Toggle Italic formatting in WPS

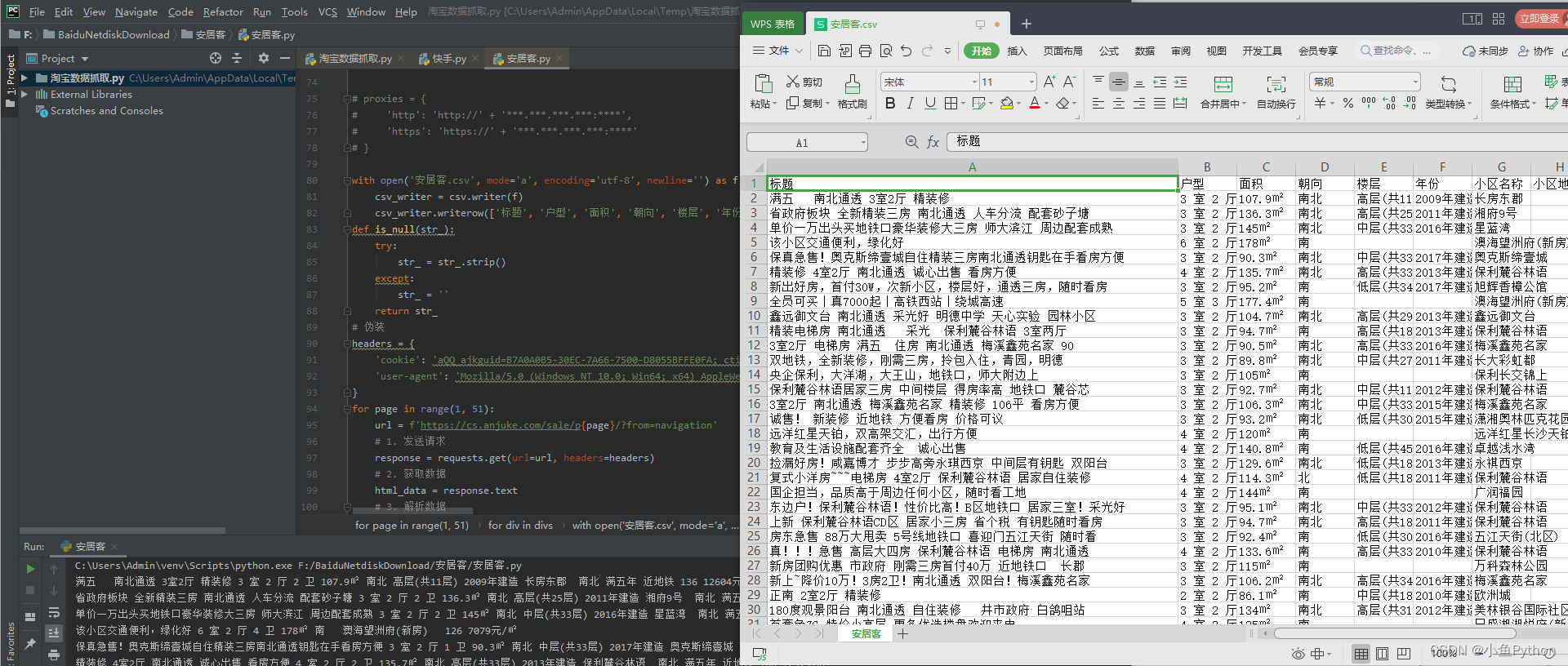[910, 103]
